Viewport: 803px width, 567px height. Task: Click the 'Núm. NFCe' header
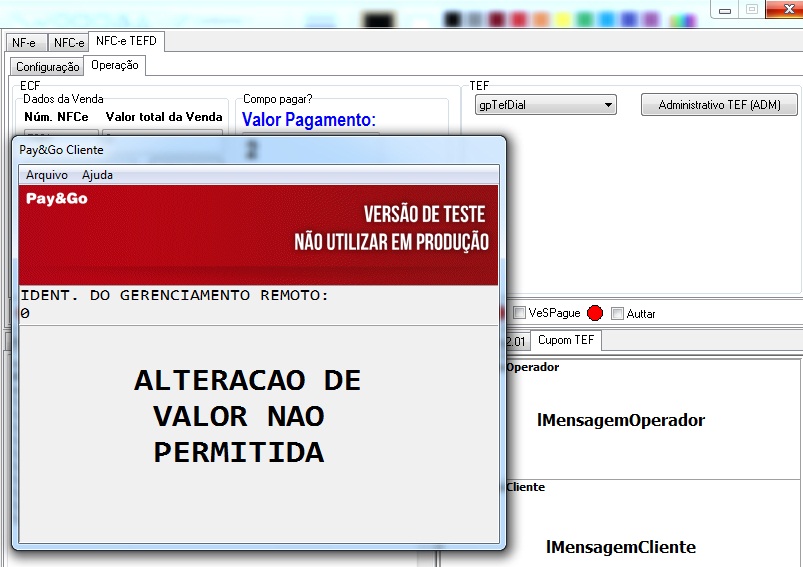point(56,117)
